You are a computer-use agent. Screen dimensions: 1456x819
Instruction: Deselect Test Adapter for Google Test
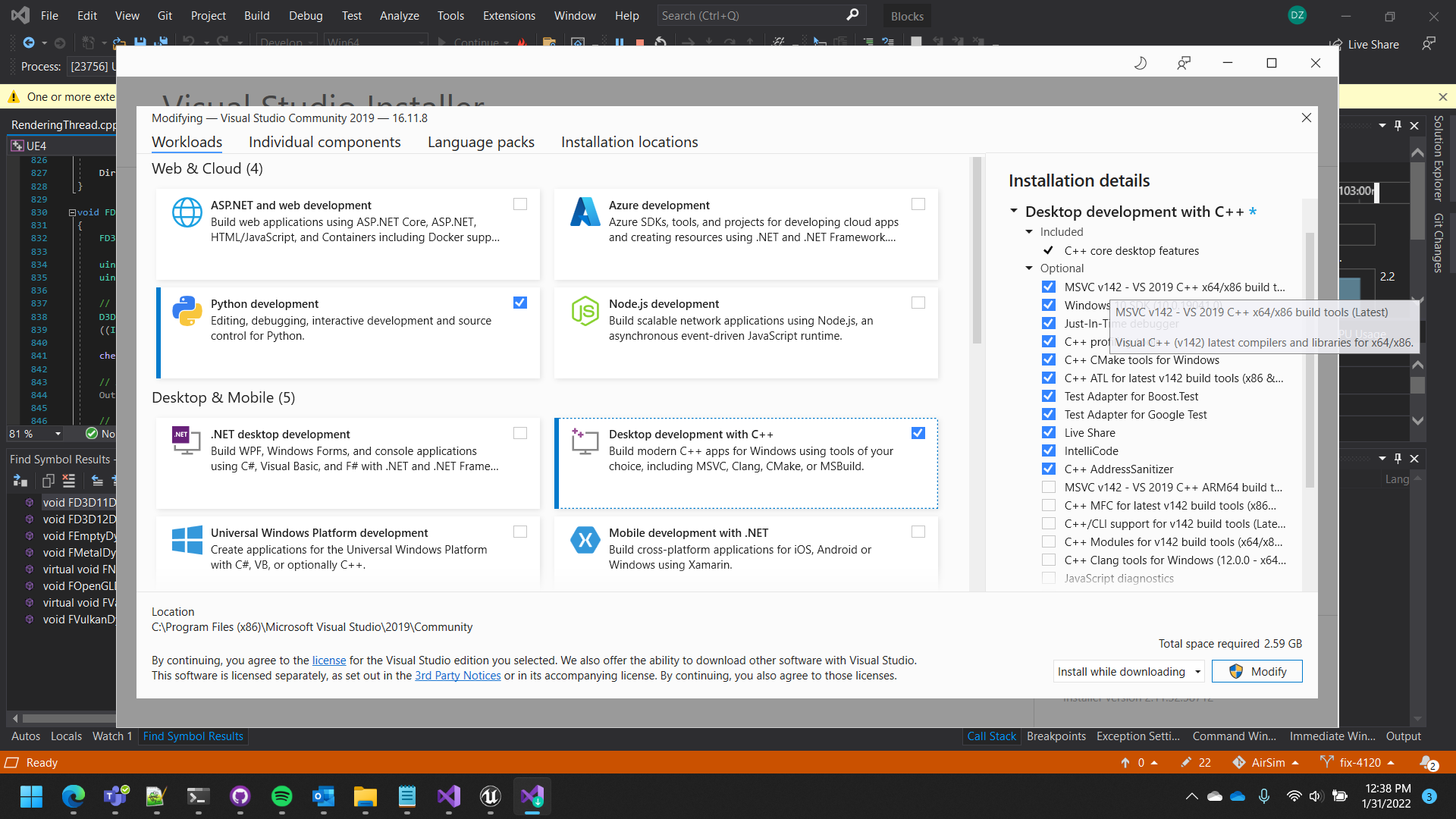point(1049,414)
